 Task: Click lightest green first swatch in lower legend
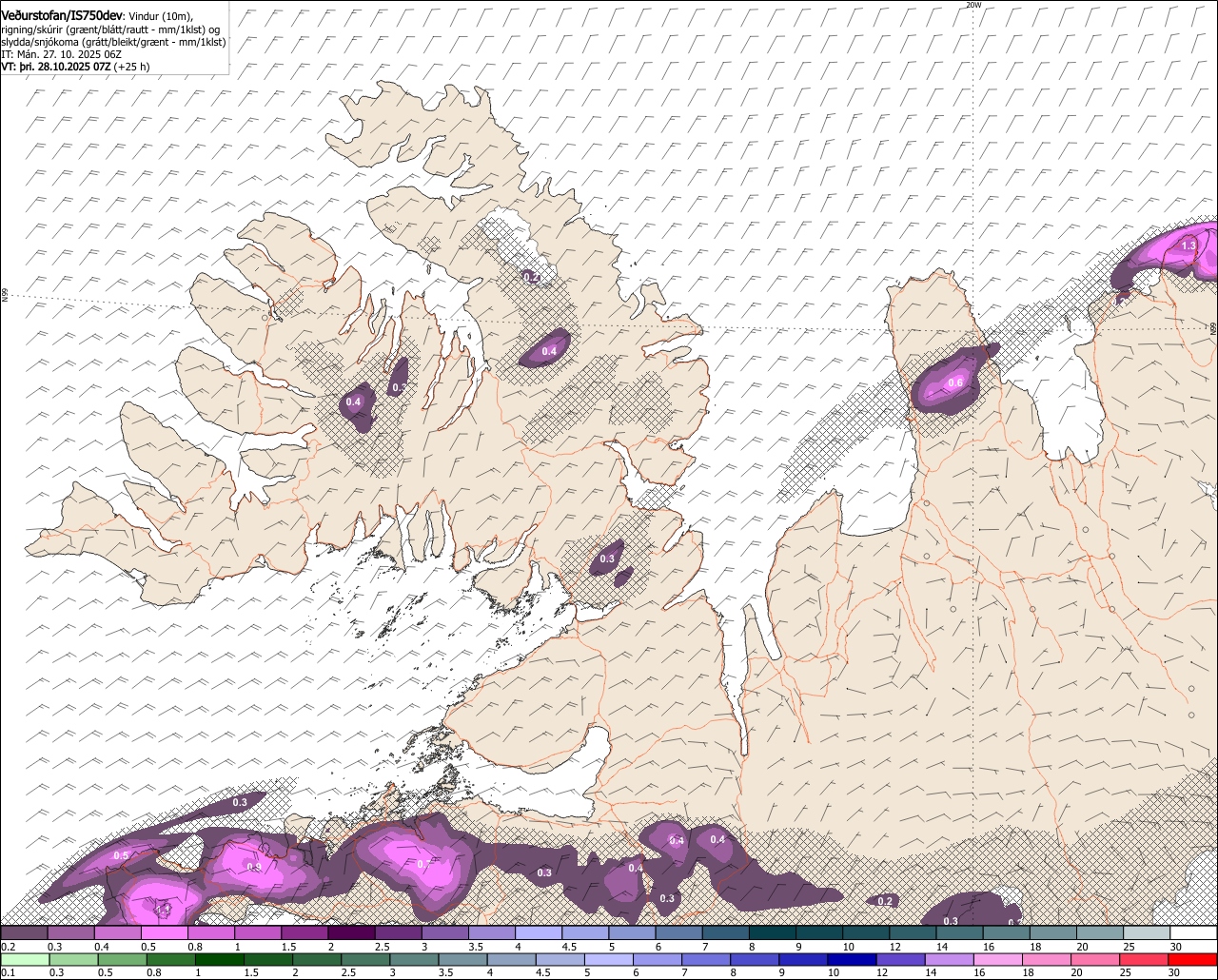[25, 960]
